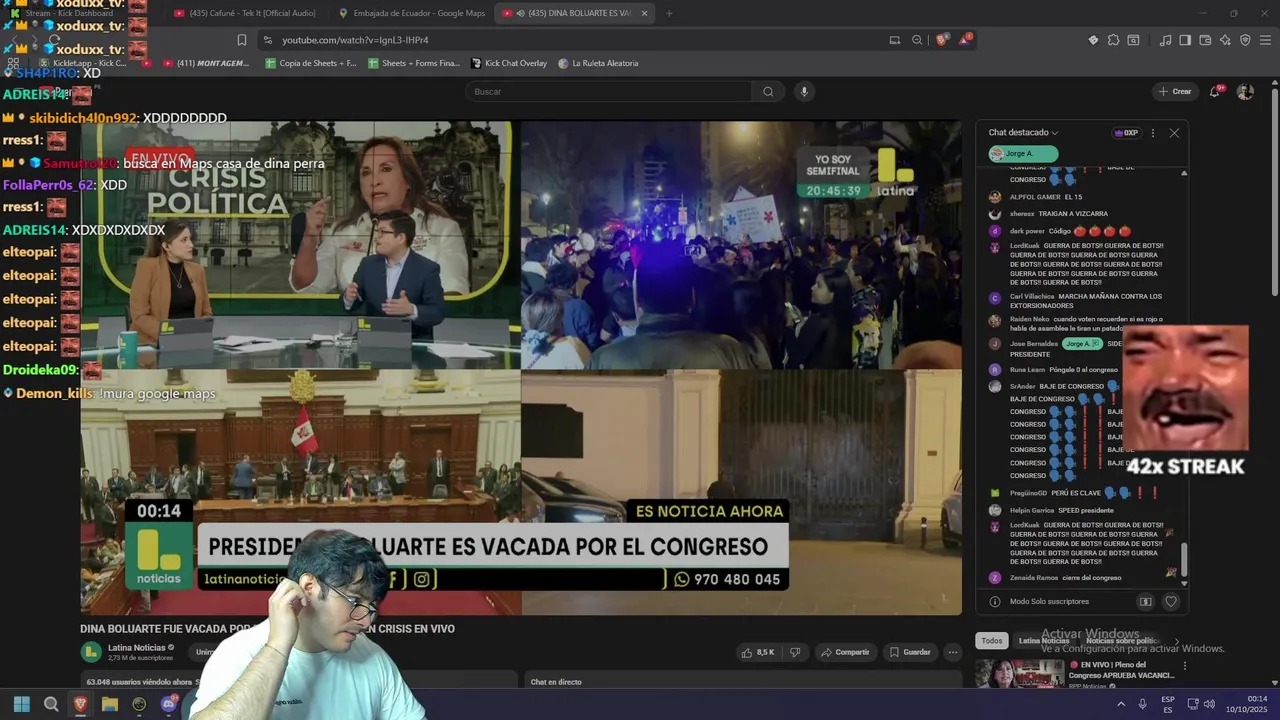1280x720 pixels.
Task: Click the 0XP points badge in chat
Action: point(1127,133)
